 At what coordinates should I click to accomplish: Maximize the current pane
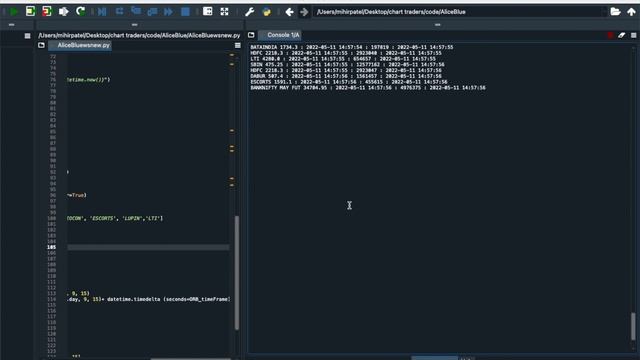pyautogui.click(x=207, y=11)
